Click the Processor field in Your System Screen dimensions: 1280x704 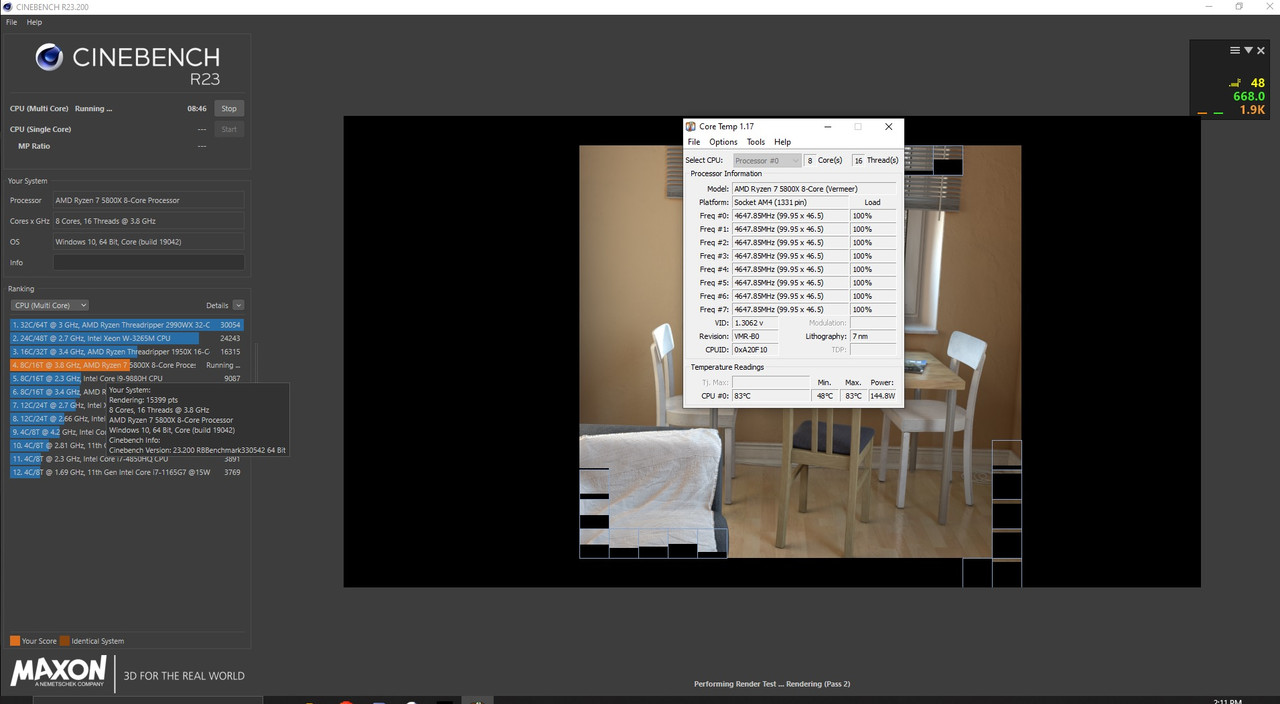[x=148, y=200]
